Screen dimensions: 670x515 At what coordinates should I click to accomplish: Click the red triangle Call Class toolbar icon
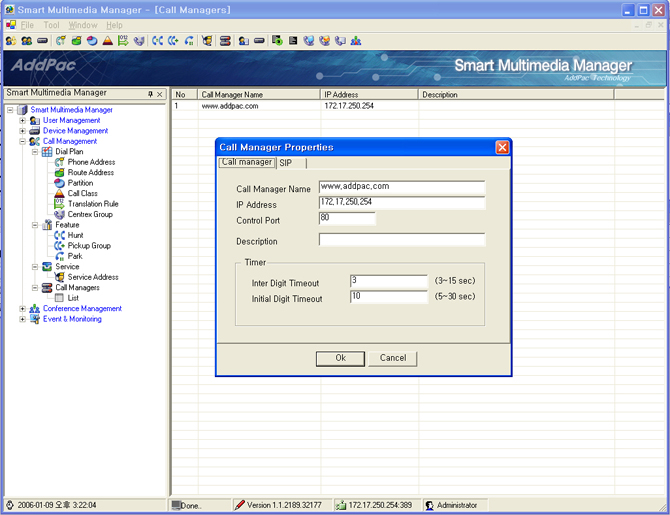pyautogui.click(x=108, y=41)
